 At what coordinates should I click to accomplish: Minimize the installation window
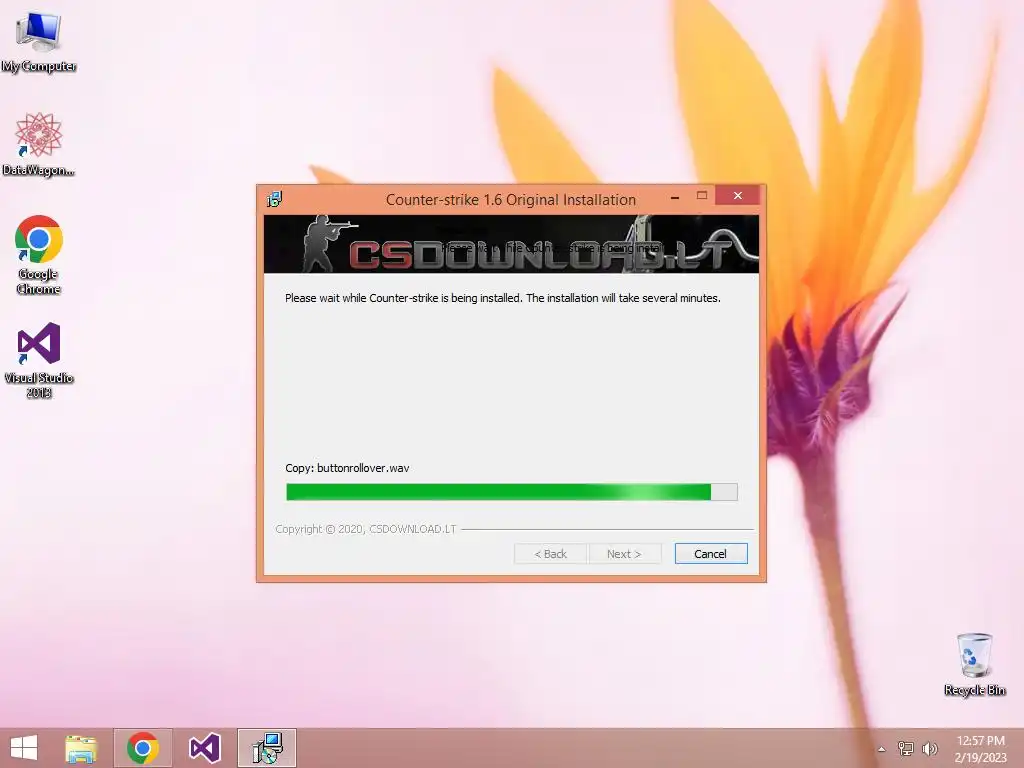675,196
